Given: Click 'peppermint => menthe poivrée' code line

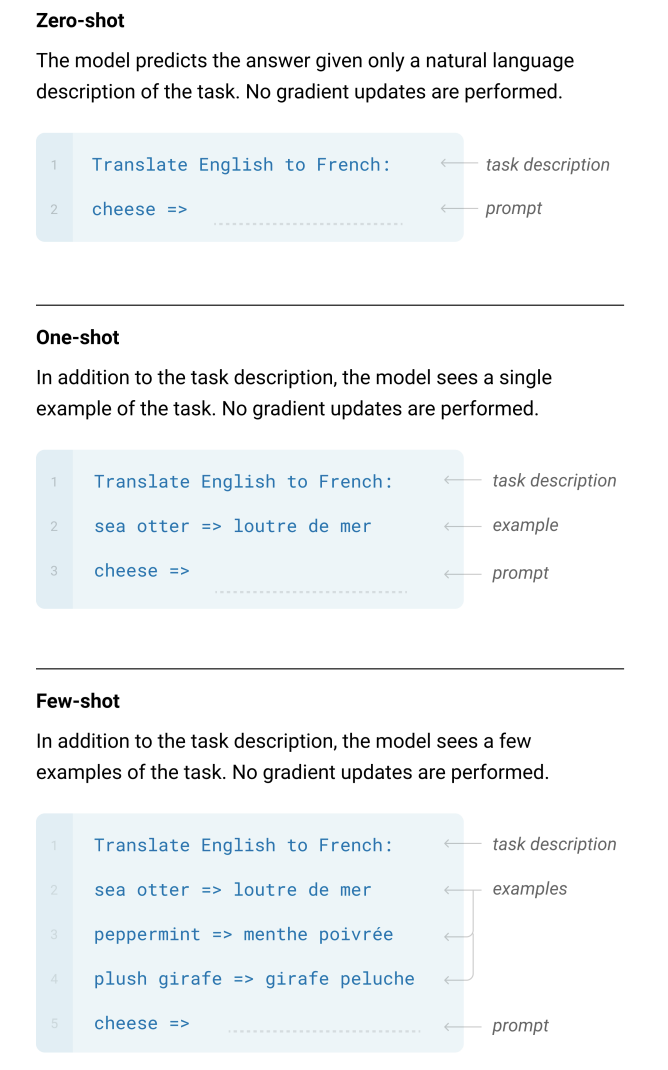Looking at the screenshot, I should [243, 935].
